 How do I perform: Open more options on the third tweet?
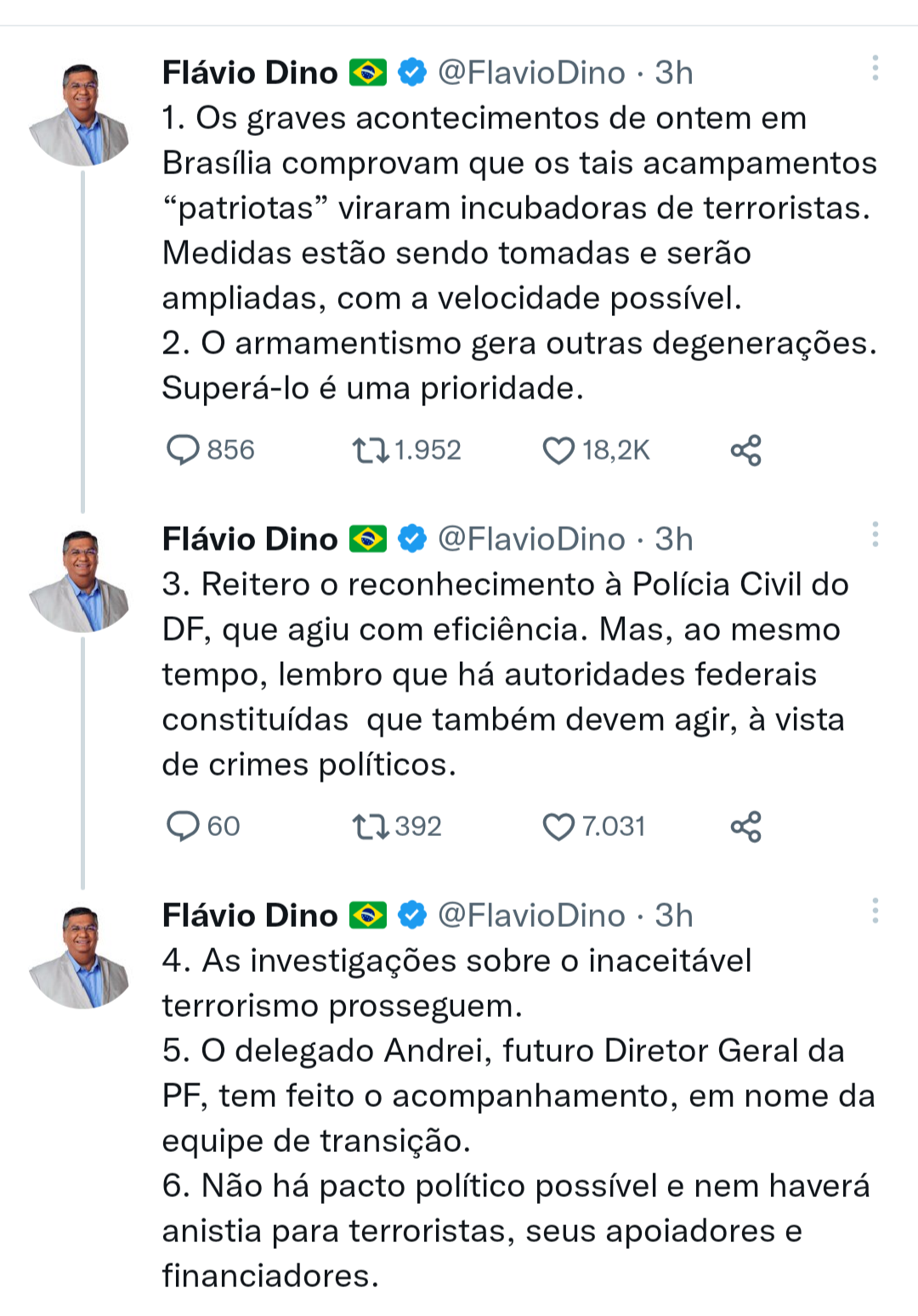pyautogui.click(x=875, y=911)
